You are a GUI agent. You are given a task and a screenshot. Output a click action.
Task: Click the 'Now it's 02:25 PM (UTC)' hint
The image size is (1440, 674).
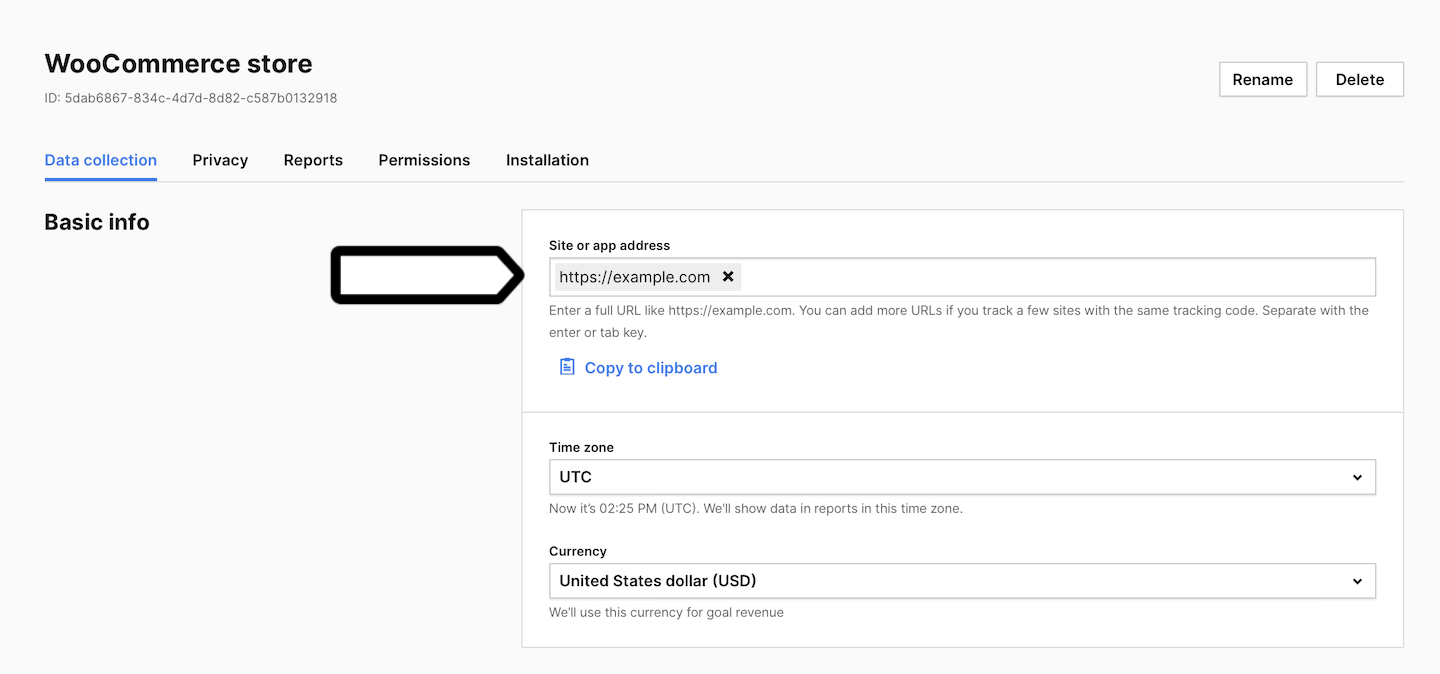756,508
